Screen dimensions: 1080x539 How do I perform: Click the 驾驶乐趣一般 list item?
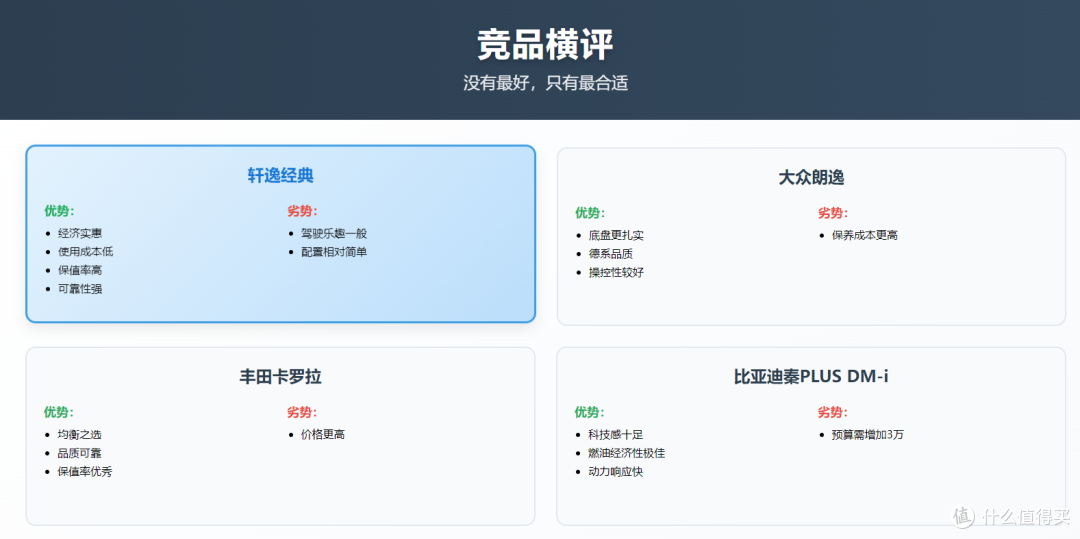click(x=334, y=233)
